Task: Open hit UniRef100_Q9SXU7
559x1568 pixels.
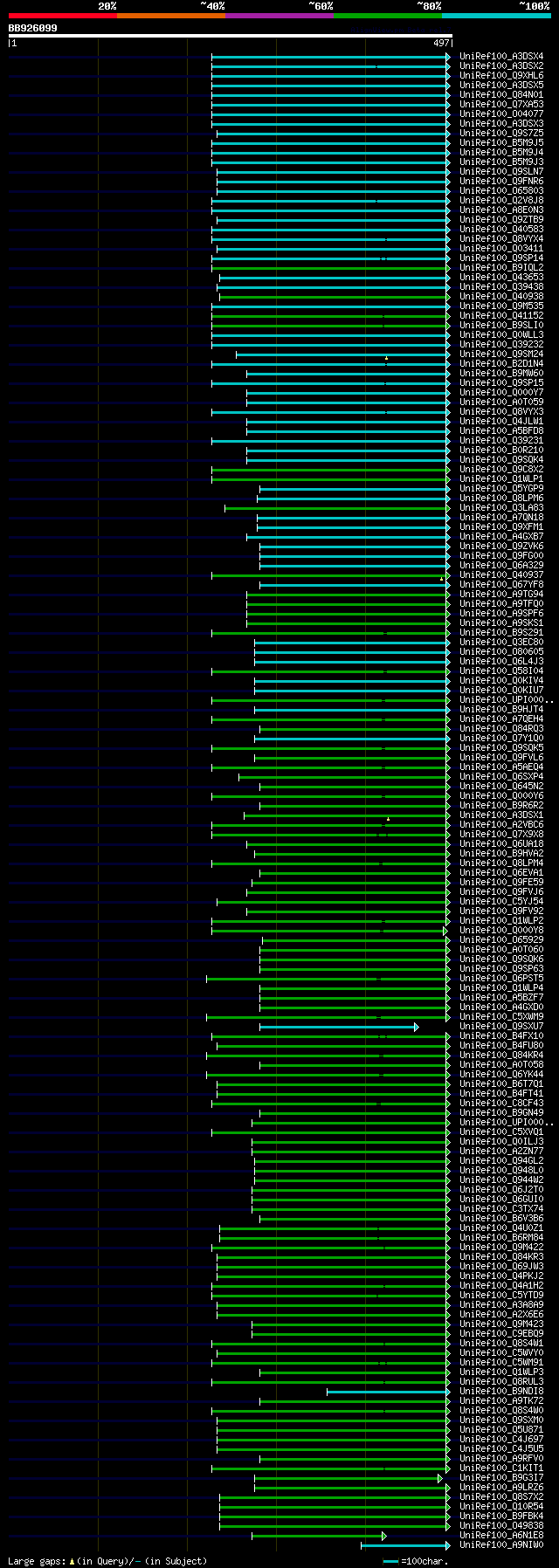Action: coord(501,1026)
